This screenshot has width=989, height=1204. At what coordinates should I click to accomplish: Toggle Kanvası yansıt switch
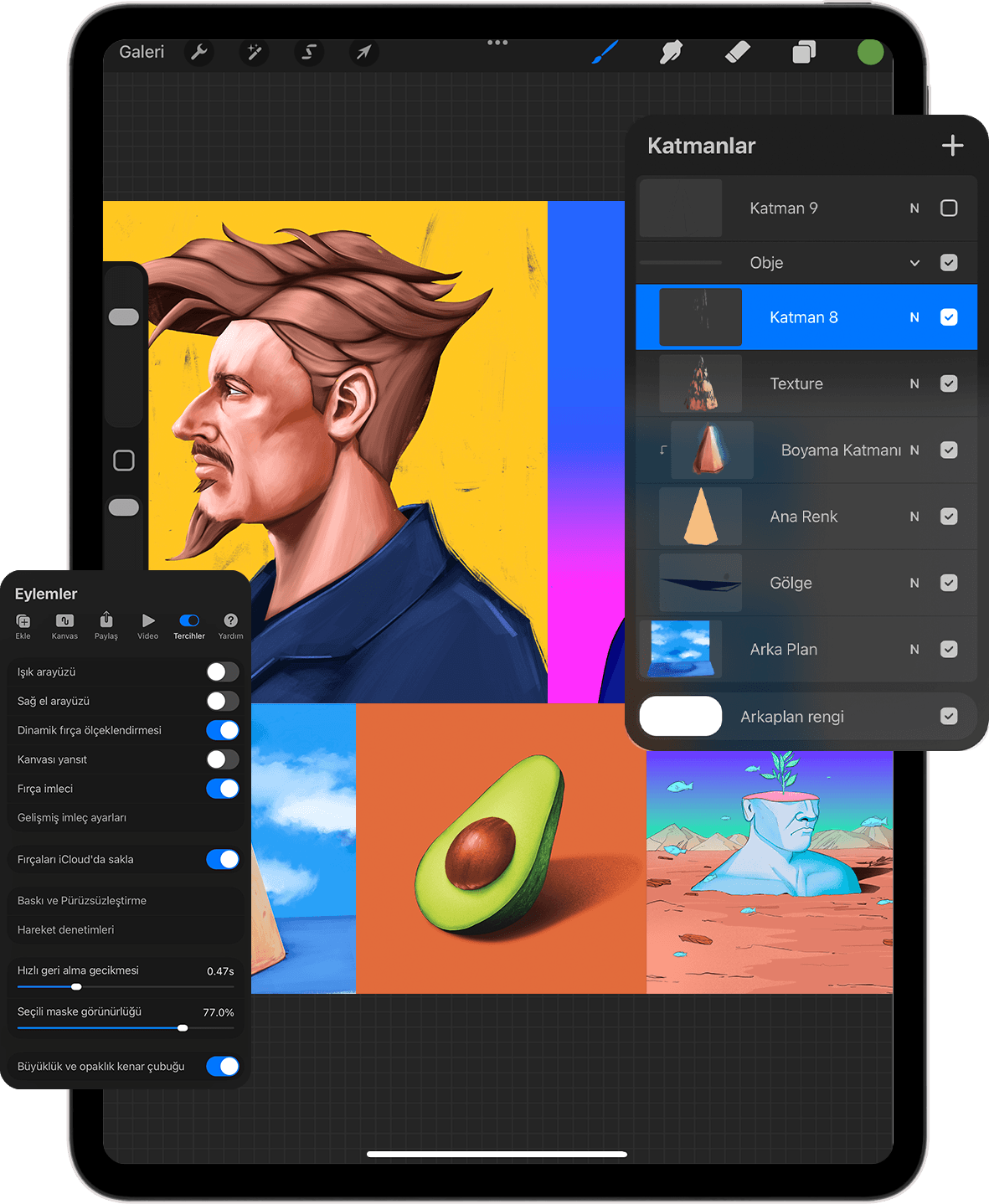click(x=223, y=759)
